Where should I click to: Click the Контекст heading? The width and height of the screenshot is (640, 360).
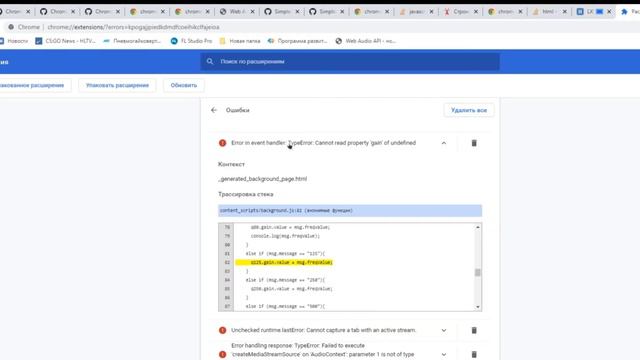click(x=231, y=164)
